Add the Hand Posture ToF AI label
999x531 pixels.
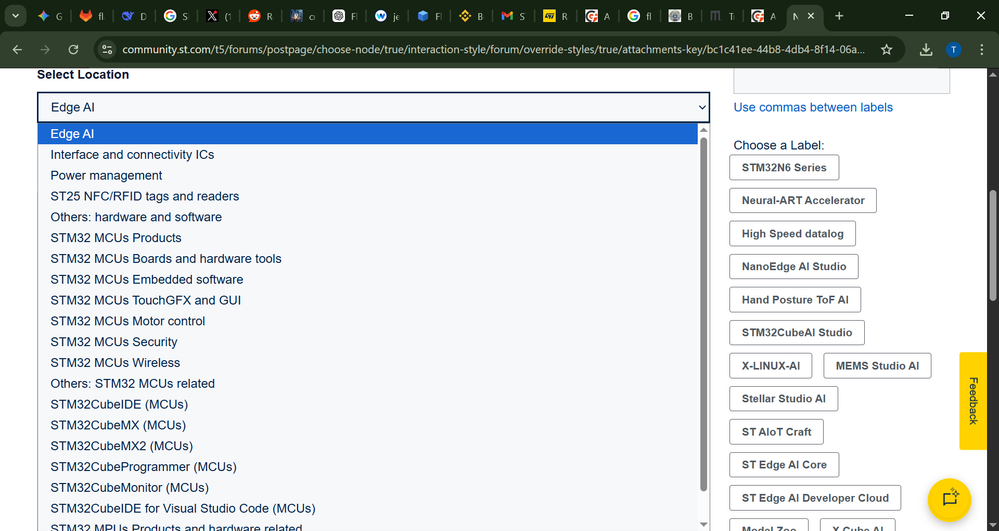[x=795, y=300]
